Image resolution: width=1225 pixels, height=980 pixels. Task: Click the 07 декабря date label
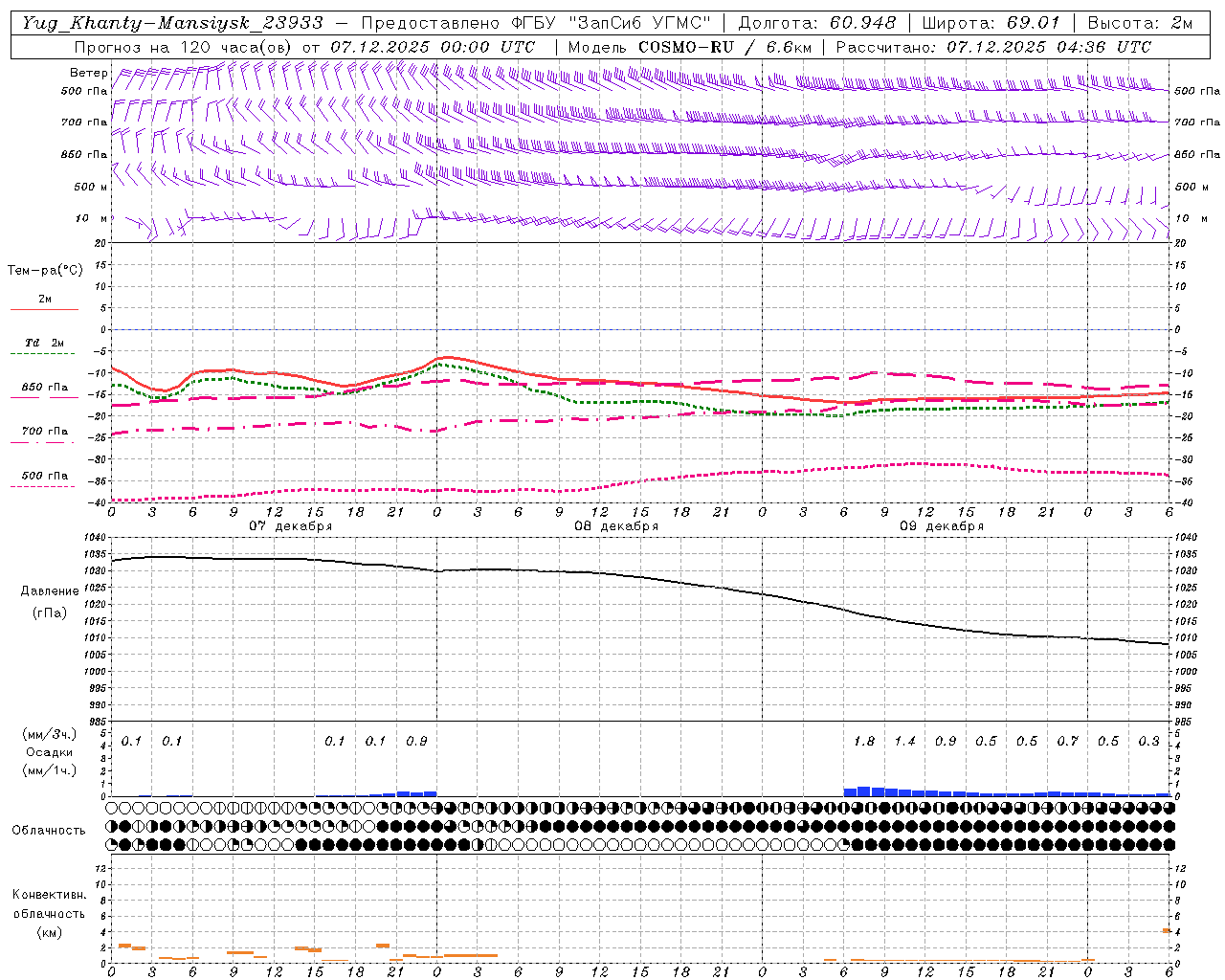(291, 526)
